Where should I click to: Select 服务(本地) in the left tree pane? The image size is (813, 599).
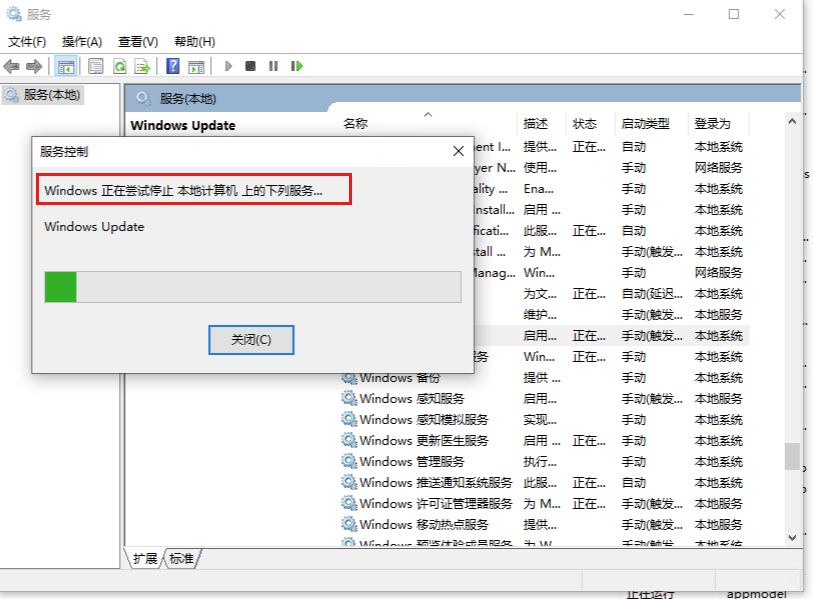(x=43, y=95)
